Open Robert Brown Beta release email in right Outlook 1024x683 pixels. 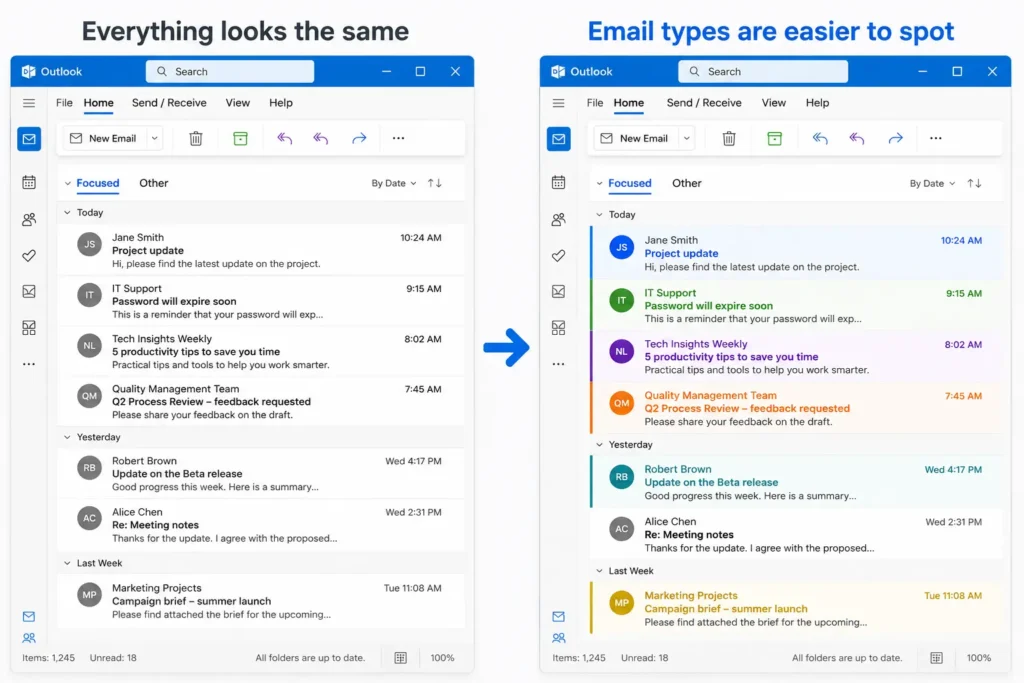(796, 482)
